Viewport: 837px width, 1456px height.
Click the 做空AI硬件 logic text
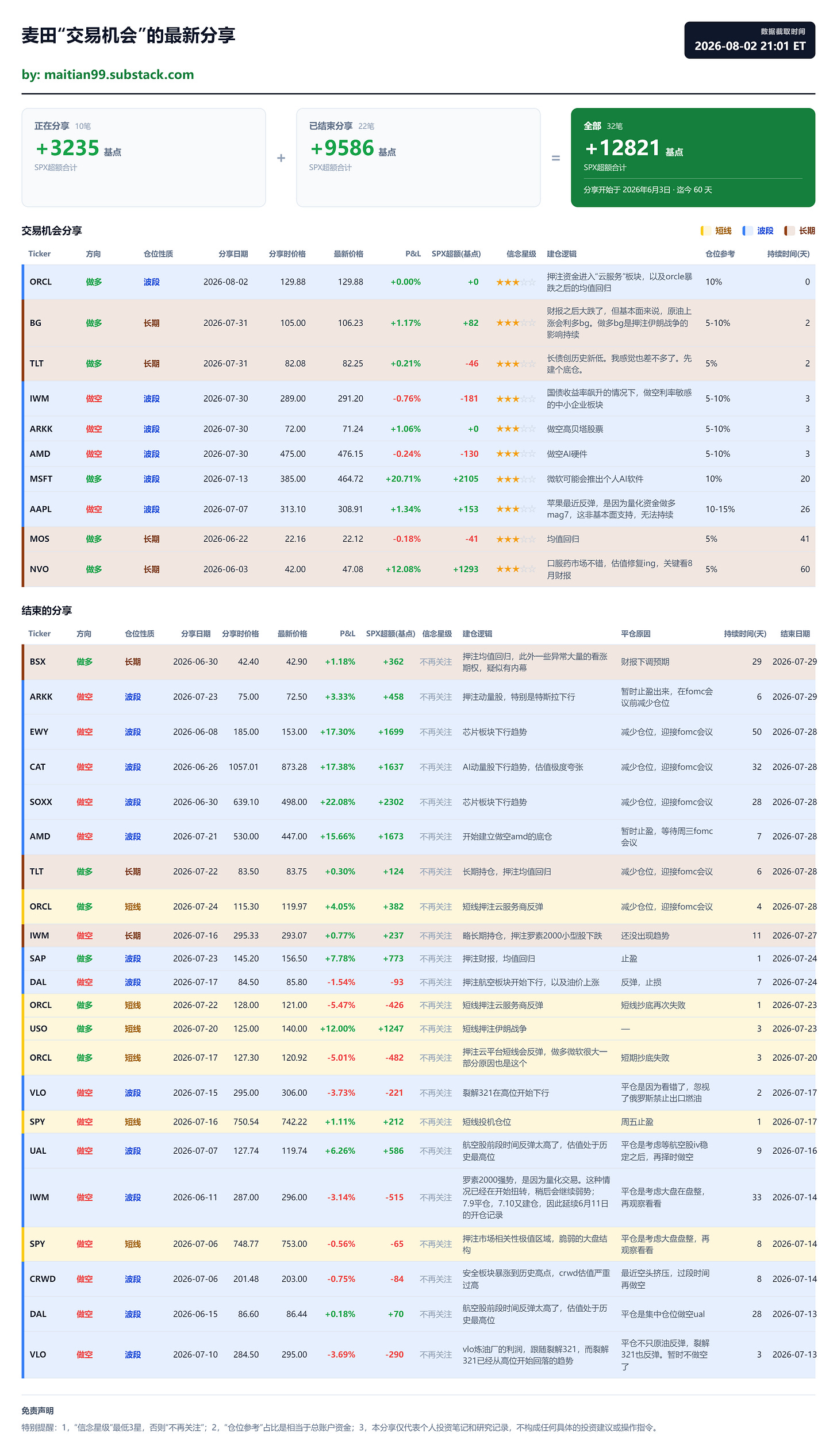(x=567, y=454)
